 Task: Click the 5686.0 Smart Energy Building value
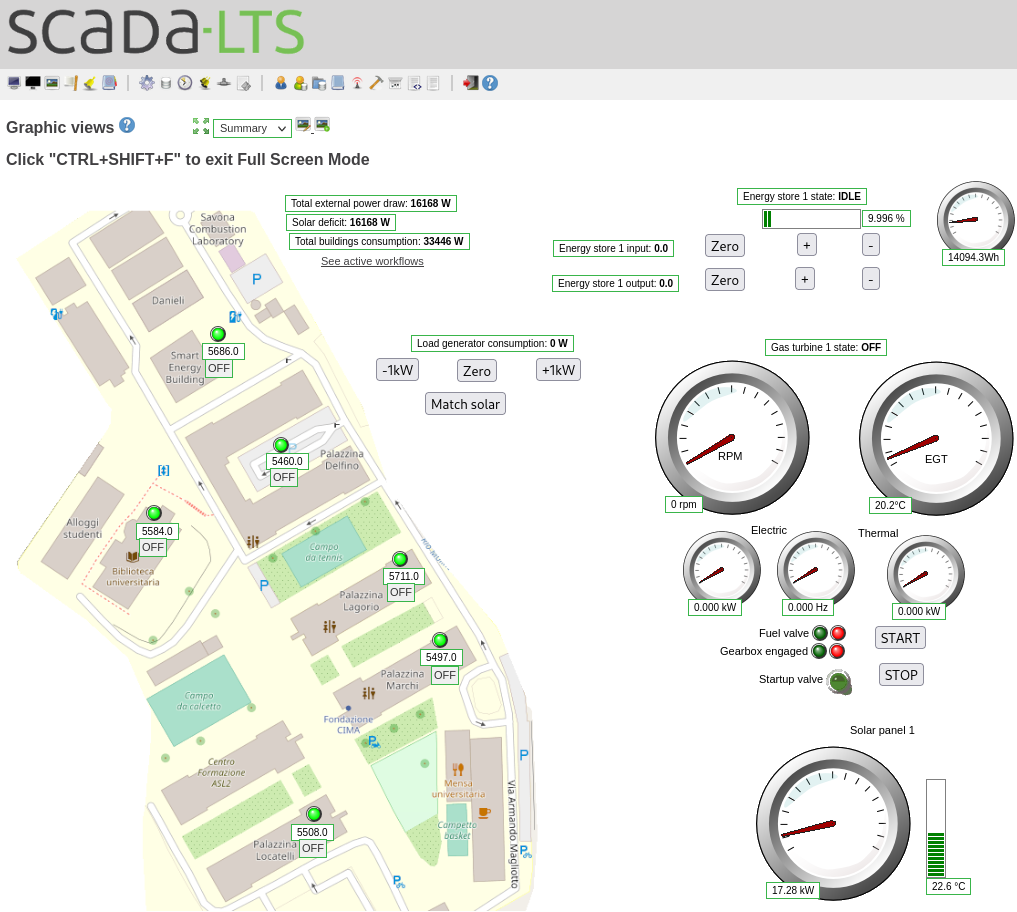(223, 352)
